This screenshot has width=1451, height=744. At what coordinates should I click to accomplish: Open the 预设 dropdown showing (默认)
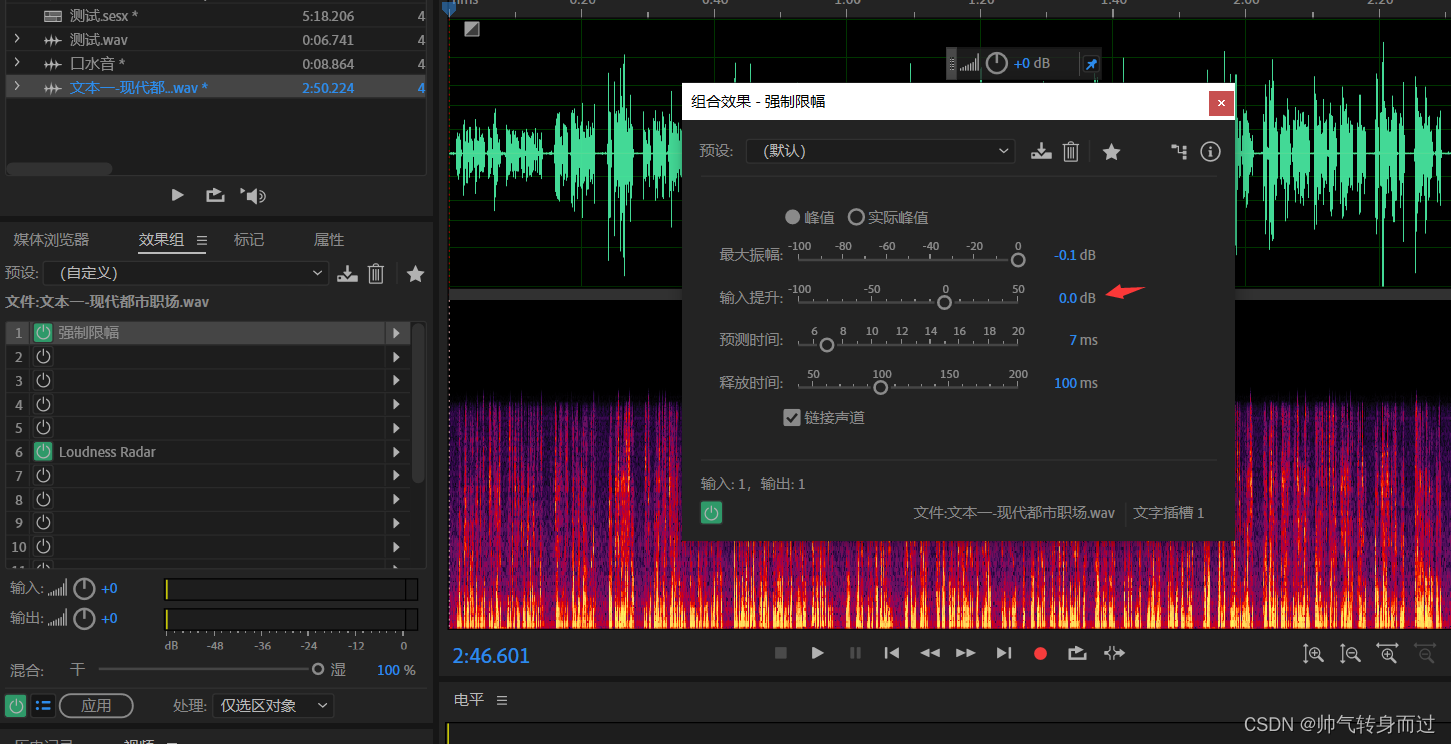tap(880, 151)
